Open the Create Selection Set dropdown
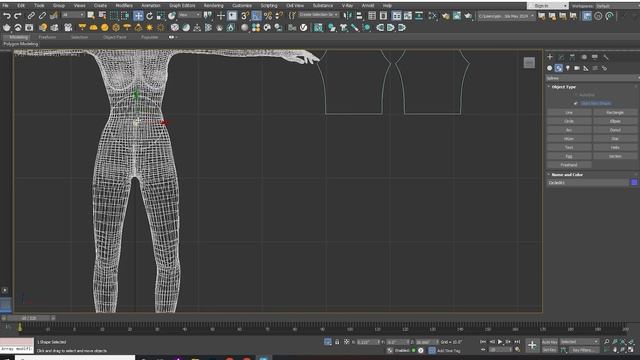The width and height of the screenshot is (640, 360). [319, 15]
